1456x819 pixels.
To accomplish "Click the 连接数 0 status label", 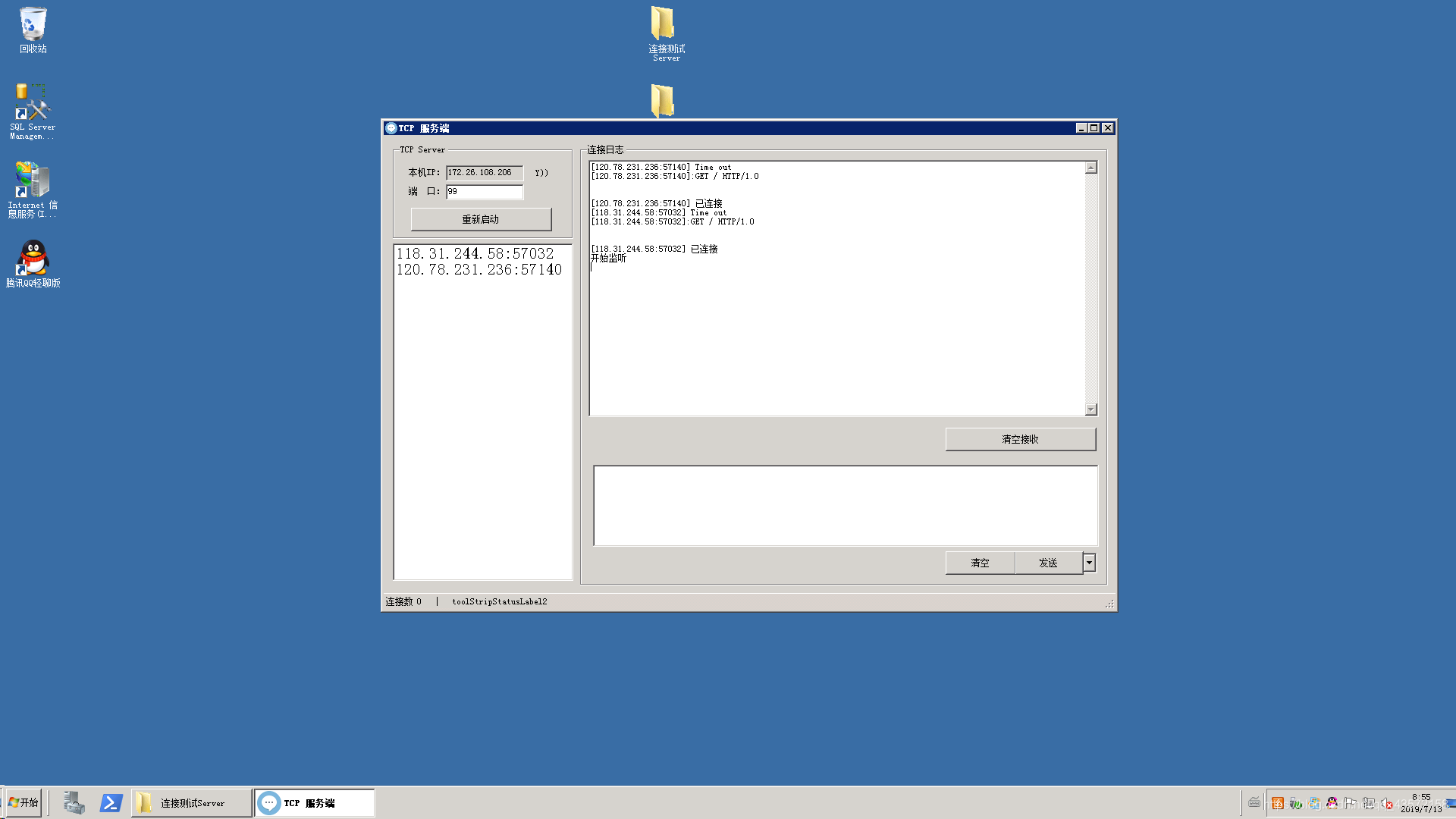I will (x=403, y=601).
